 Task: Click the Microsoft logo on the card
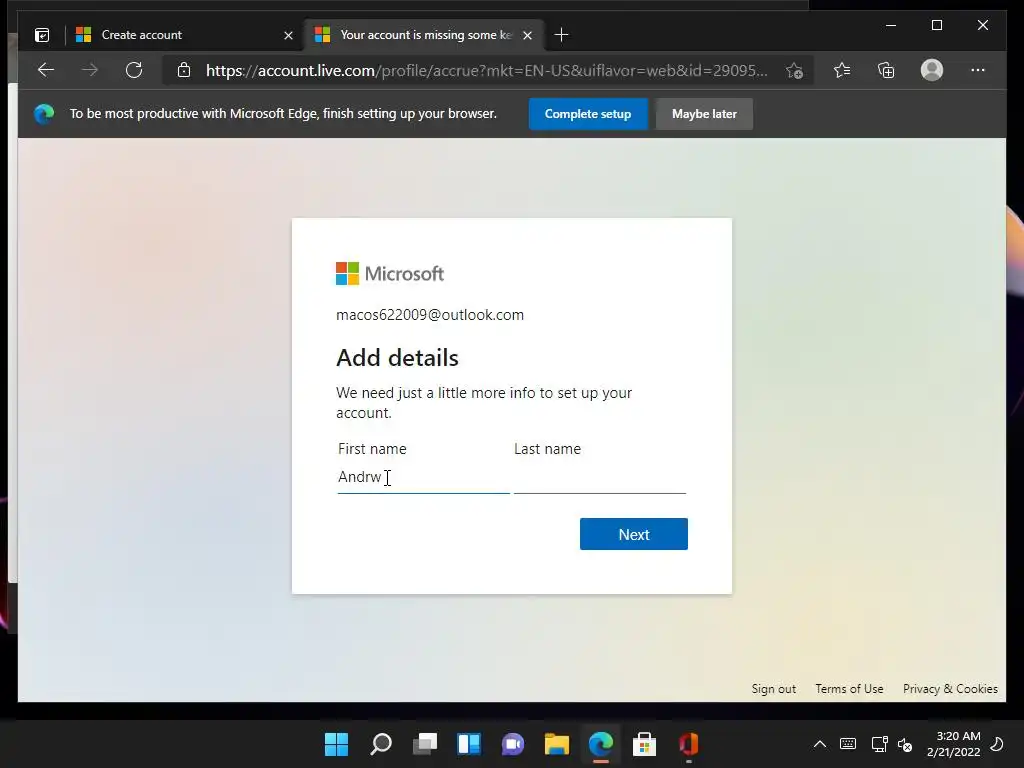coord(390,274)
